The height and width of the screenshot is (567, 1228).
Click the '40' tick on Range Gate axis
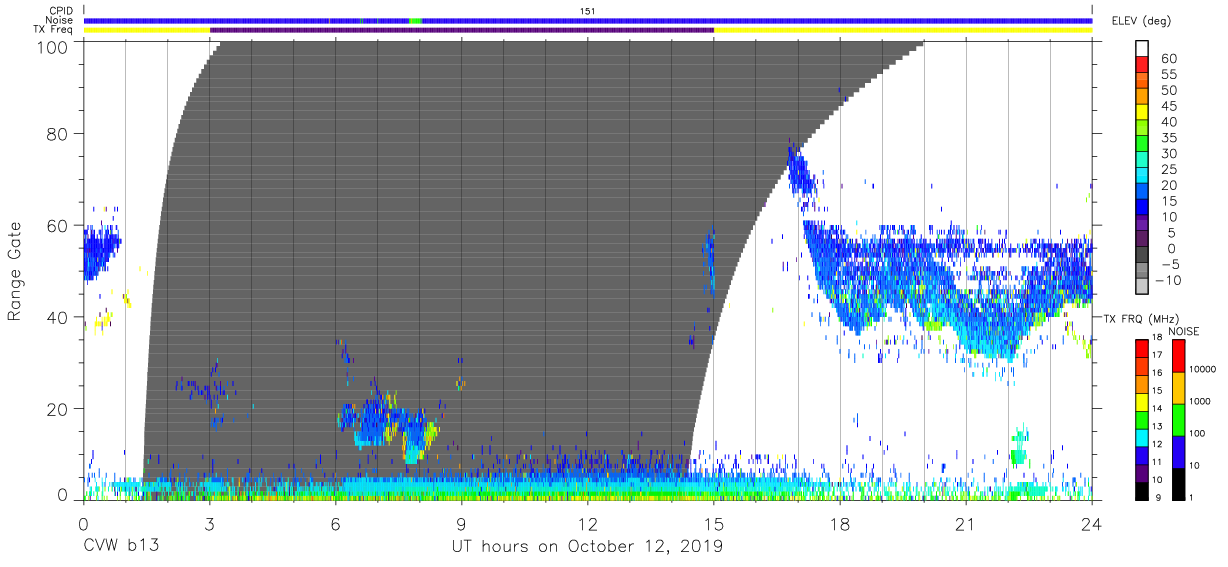pyautogui.click(x=58, y=317)
